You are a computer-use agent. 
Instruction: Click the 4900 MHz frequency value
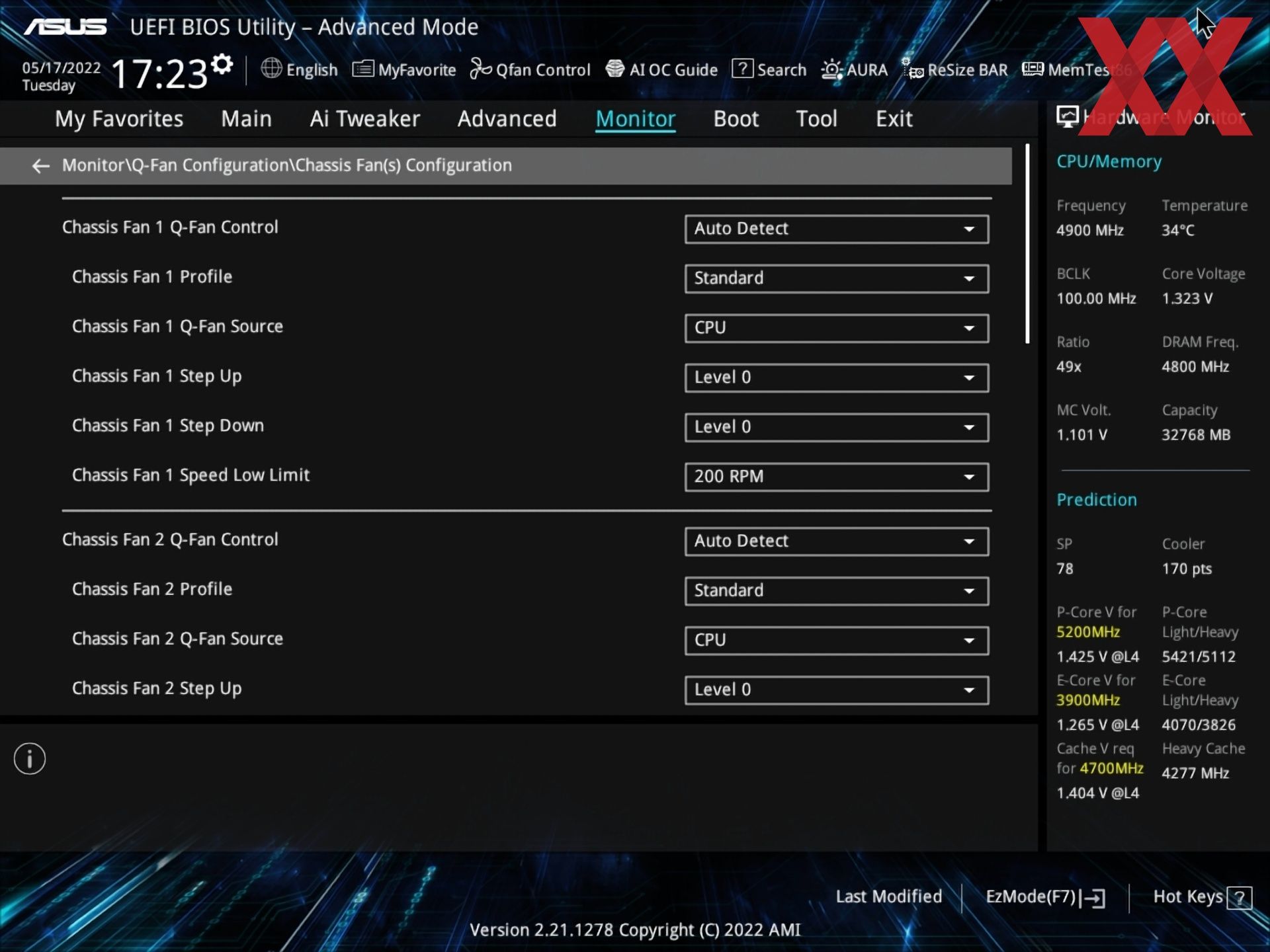point(1089,231)
